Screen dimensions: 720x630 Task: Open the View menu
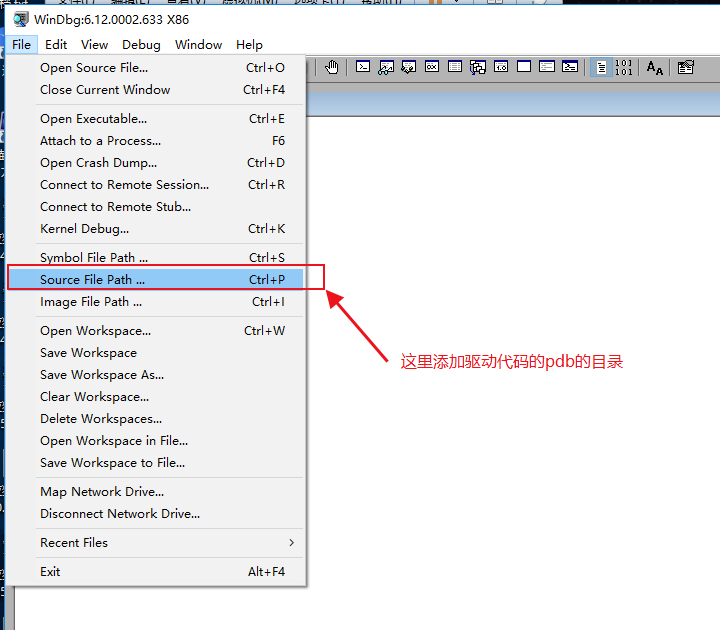[x=95, y=45]
